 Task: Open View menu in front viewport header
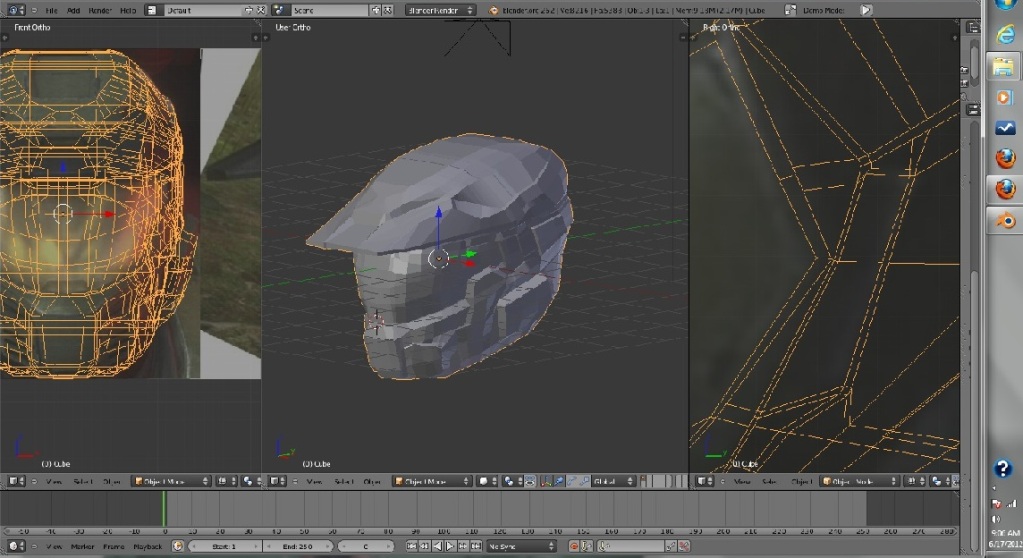coord(53,482)
